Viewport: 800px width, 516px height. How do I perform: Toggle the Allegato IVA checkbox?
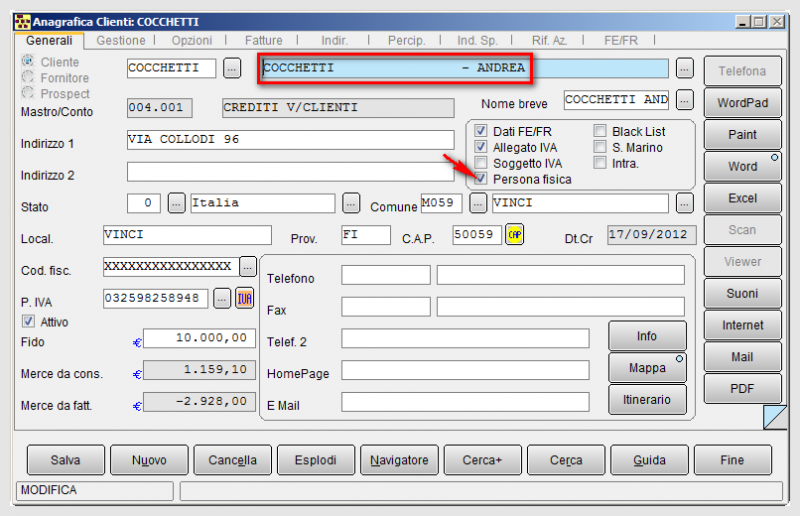pyautogui.click(x=481, y=147)
